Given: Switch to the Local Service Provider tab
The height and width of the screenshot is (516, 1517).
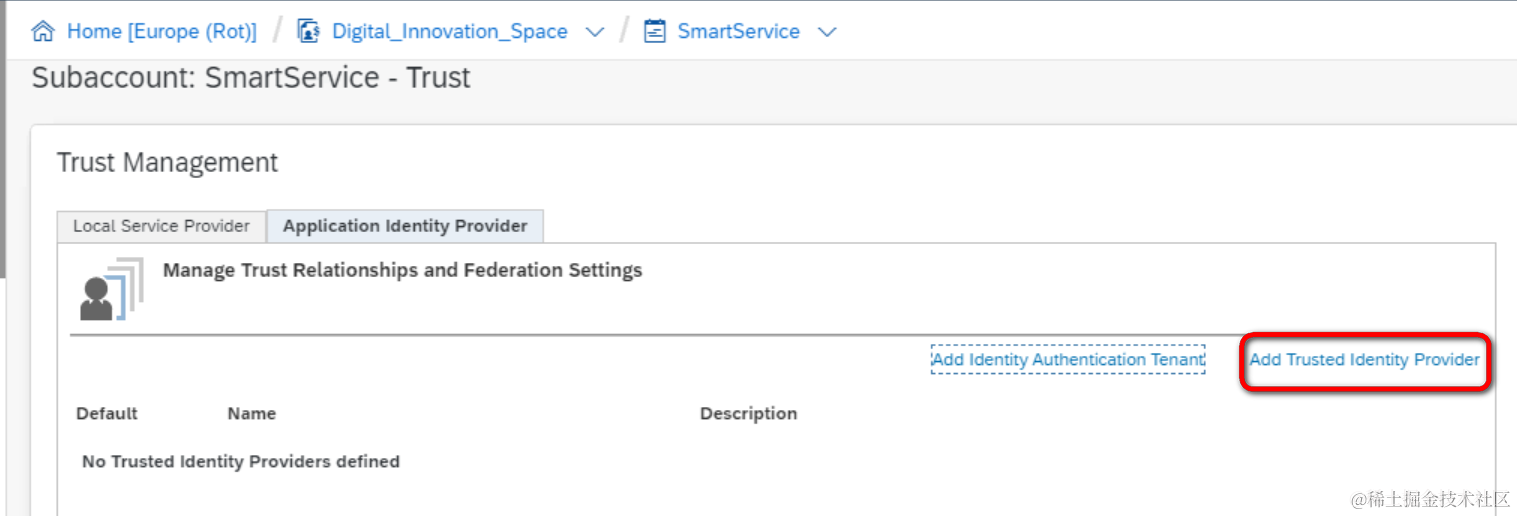Looking at the screenshot, I should coord(161,226).
